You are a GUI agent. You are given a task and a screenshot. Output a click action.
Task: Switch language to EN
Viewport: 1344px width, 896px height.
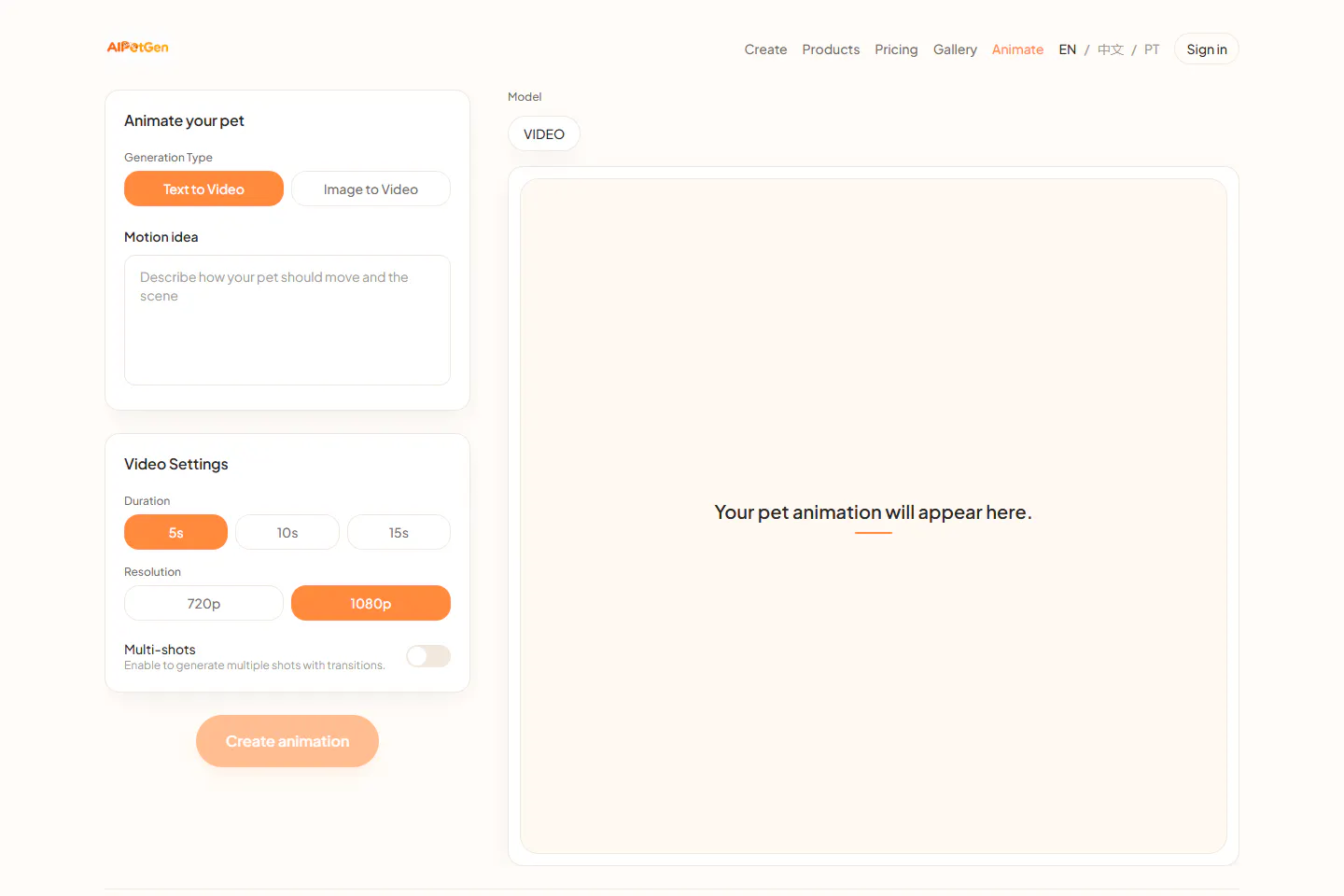pyautogui.click(x=1068, y=49)
